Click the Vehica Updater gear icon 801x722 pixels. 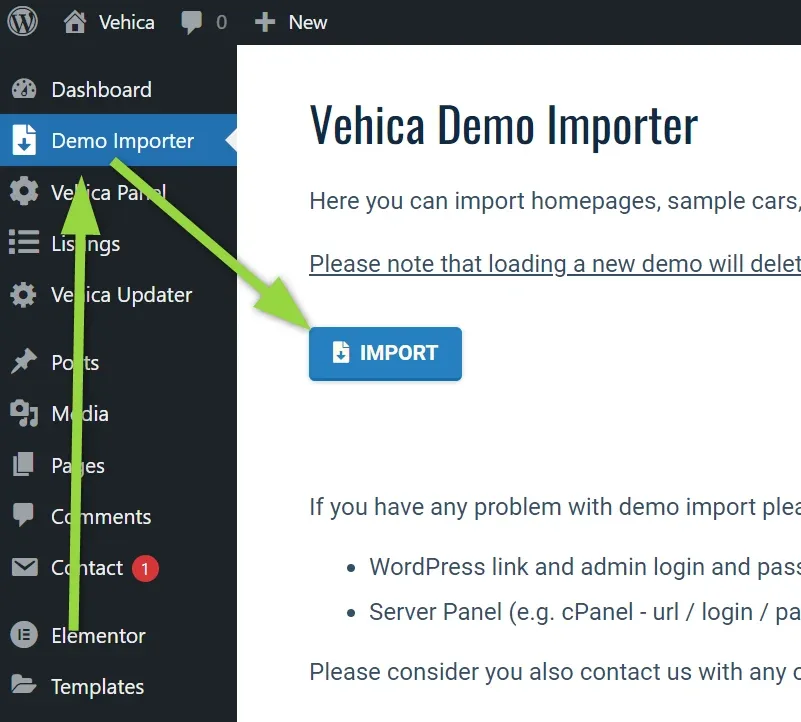point(23,295)
